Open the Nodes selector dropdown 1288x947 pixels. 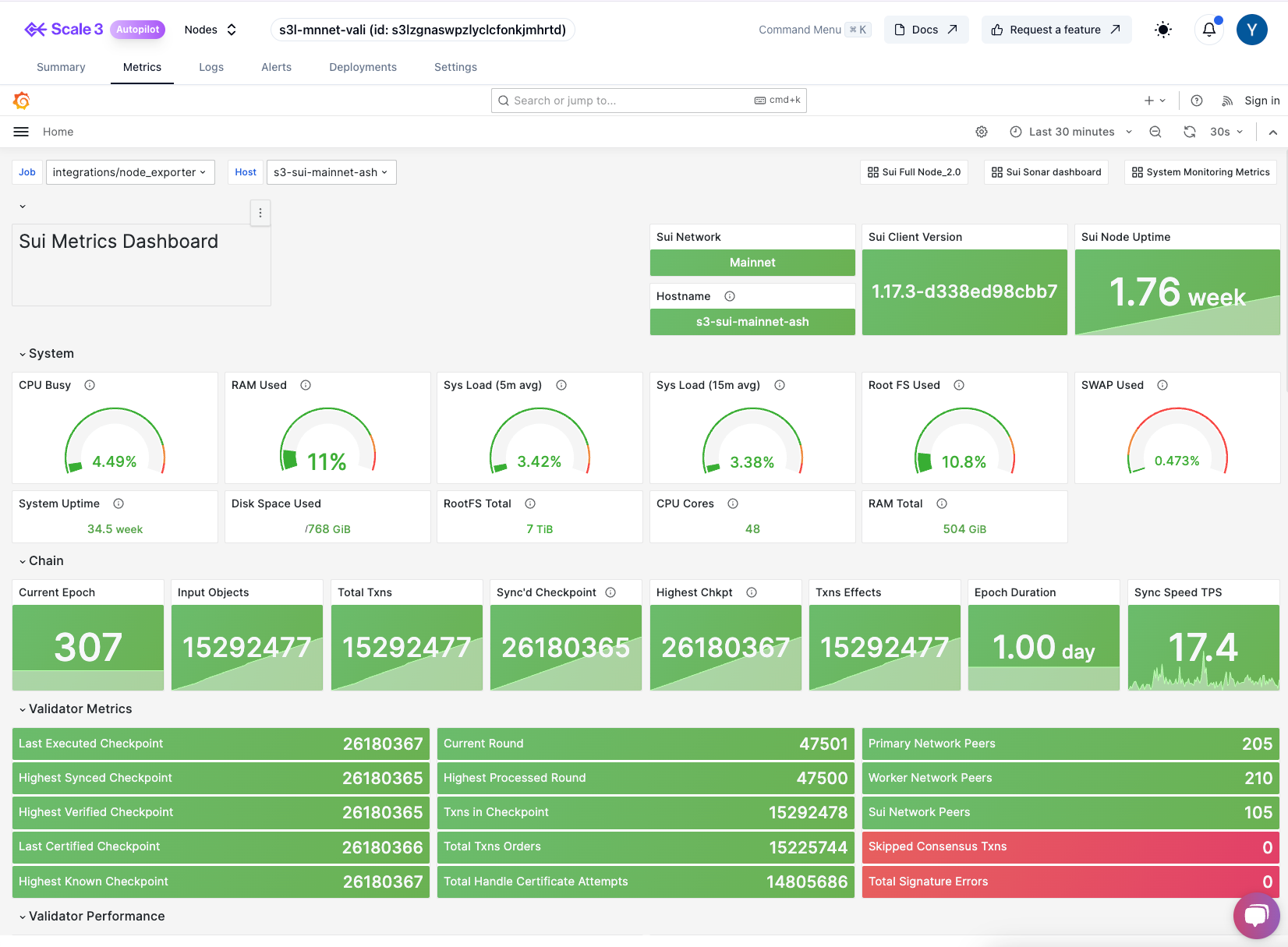[x=208, y=29]
